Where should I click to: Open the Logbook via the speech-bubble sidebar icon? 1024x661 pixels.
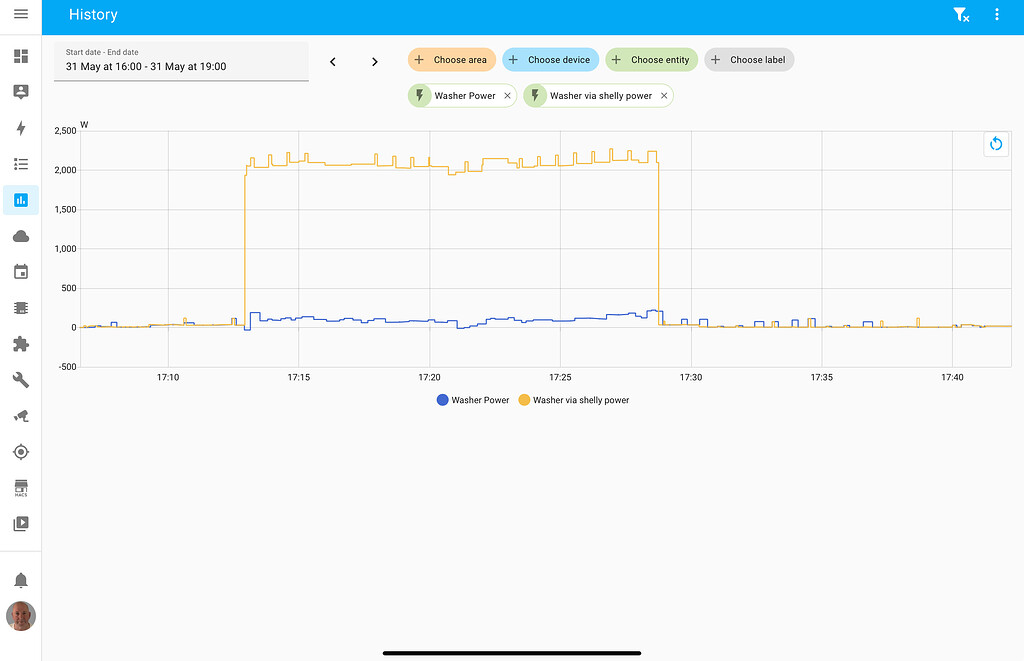[20, 92]
